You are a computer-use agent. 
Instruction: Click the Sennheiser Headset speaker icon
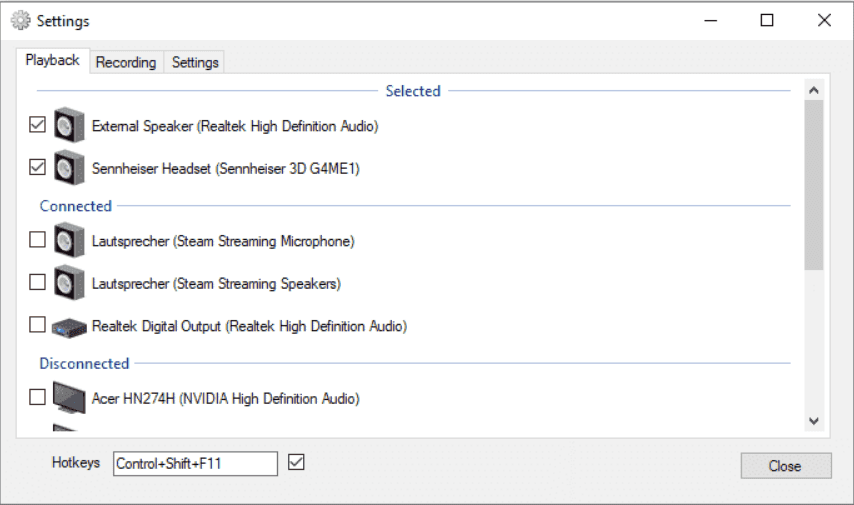click(68, 168)
